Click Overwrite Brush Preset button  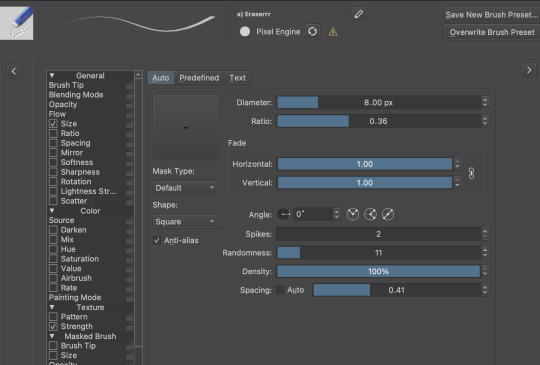click(492, 32)
